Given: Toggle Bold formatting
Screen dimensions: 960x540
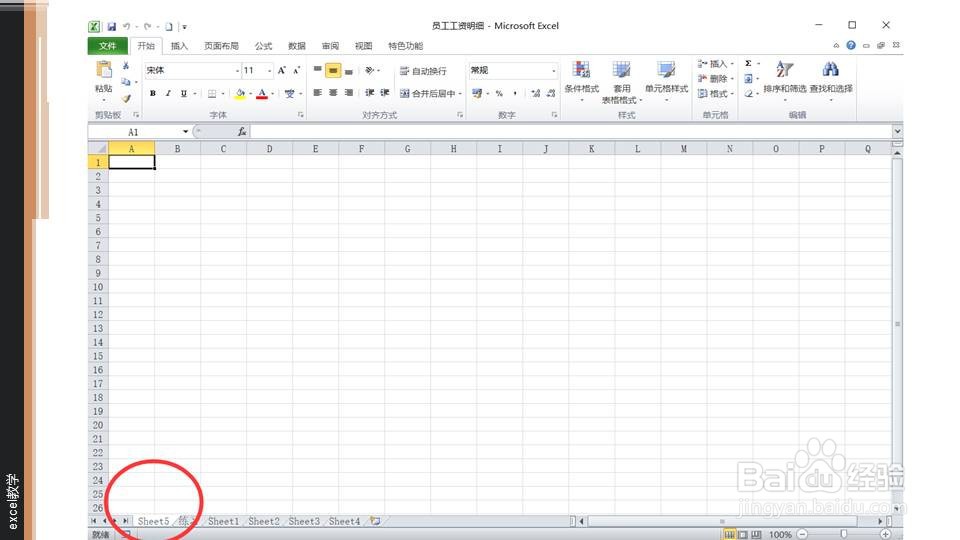Looking at the screenshot, I should [x=152, y=94].
